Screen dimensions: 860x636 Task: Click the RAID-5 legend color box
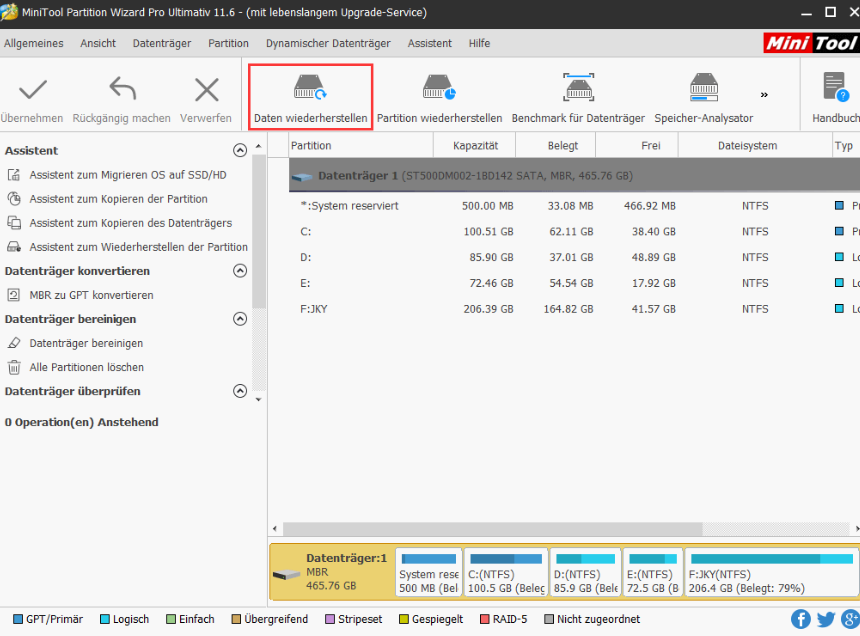(484, 620)
